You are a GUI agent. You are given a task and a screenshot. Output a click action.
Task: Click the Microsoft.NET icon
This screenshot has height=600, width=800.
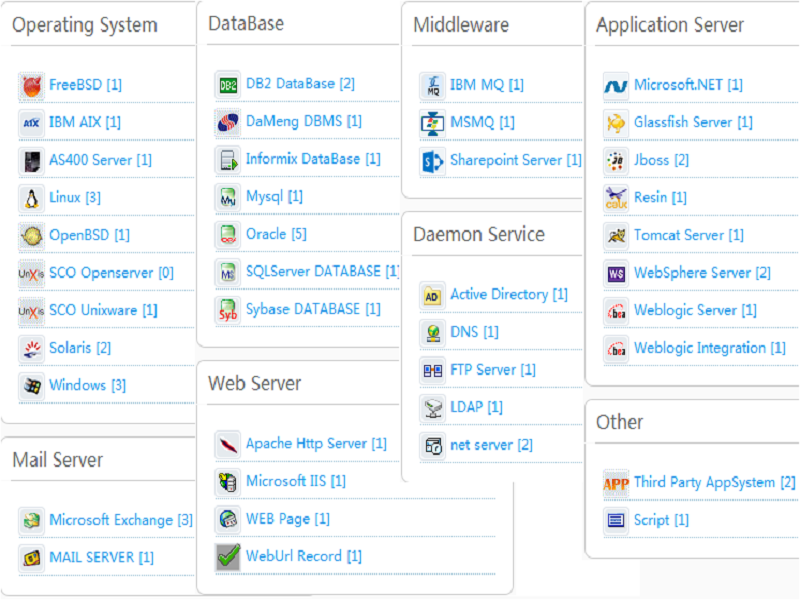pyautogui.click(x=616, y=85)
